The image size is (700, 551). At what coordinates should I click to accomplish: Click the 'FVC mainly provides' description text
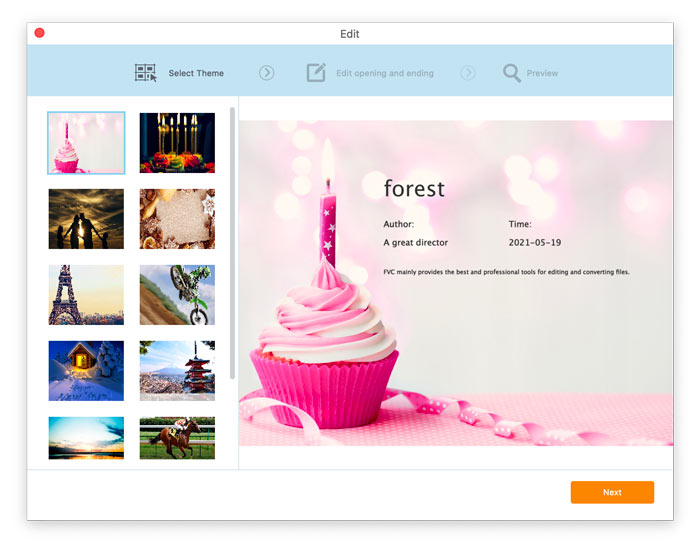point(506,271)
